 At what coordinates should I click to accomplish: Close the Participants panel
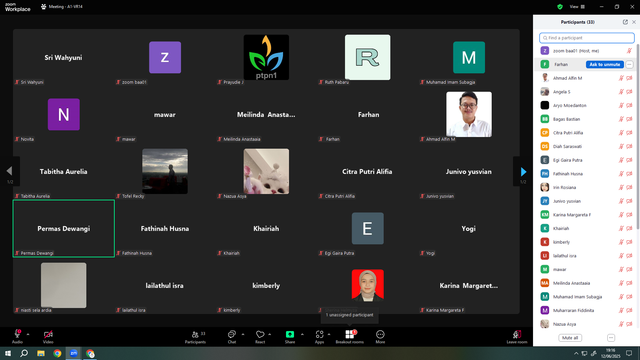click(x=634, y=22)
